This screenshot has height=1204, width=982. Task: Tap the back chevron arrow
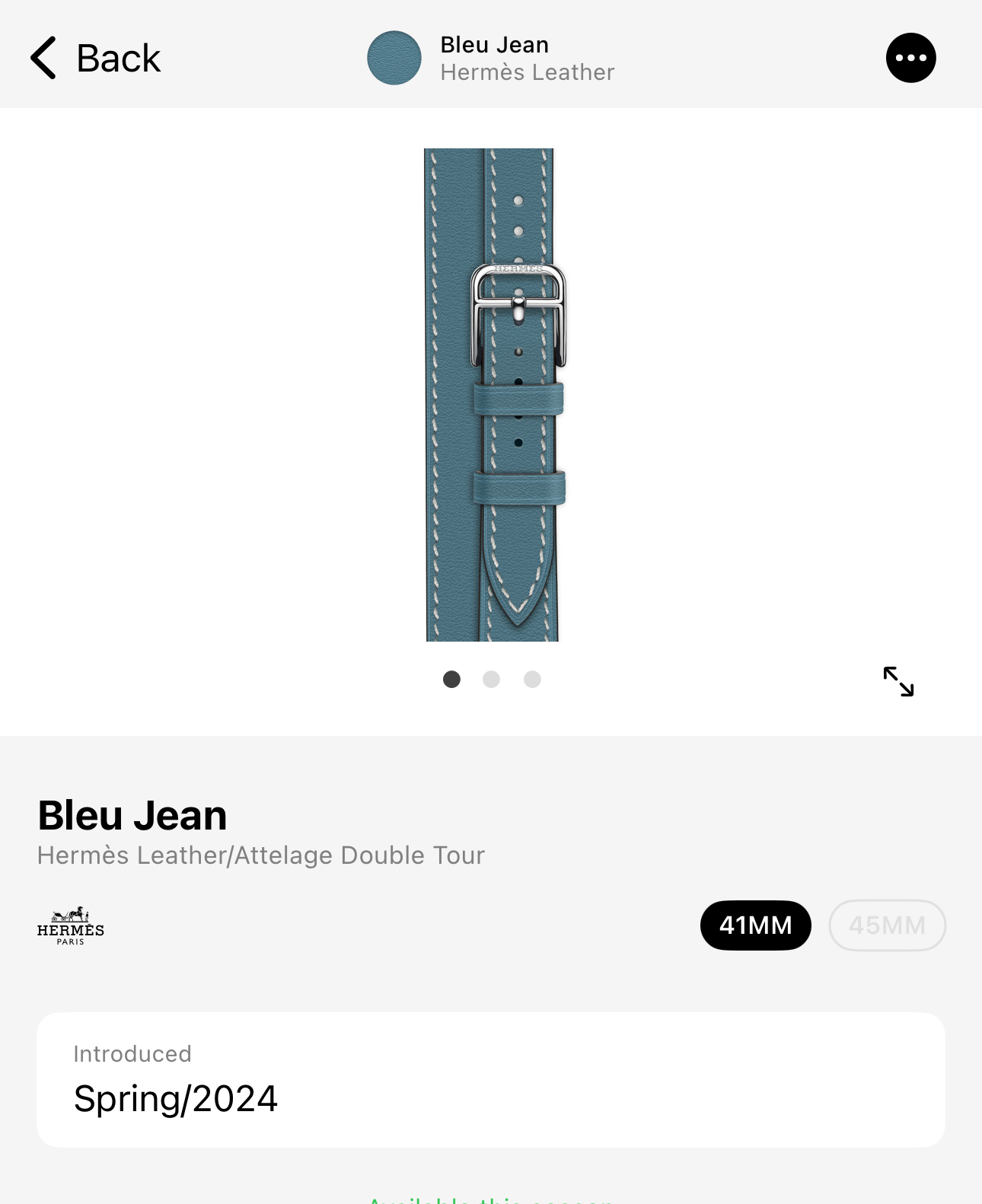[44, 58]
